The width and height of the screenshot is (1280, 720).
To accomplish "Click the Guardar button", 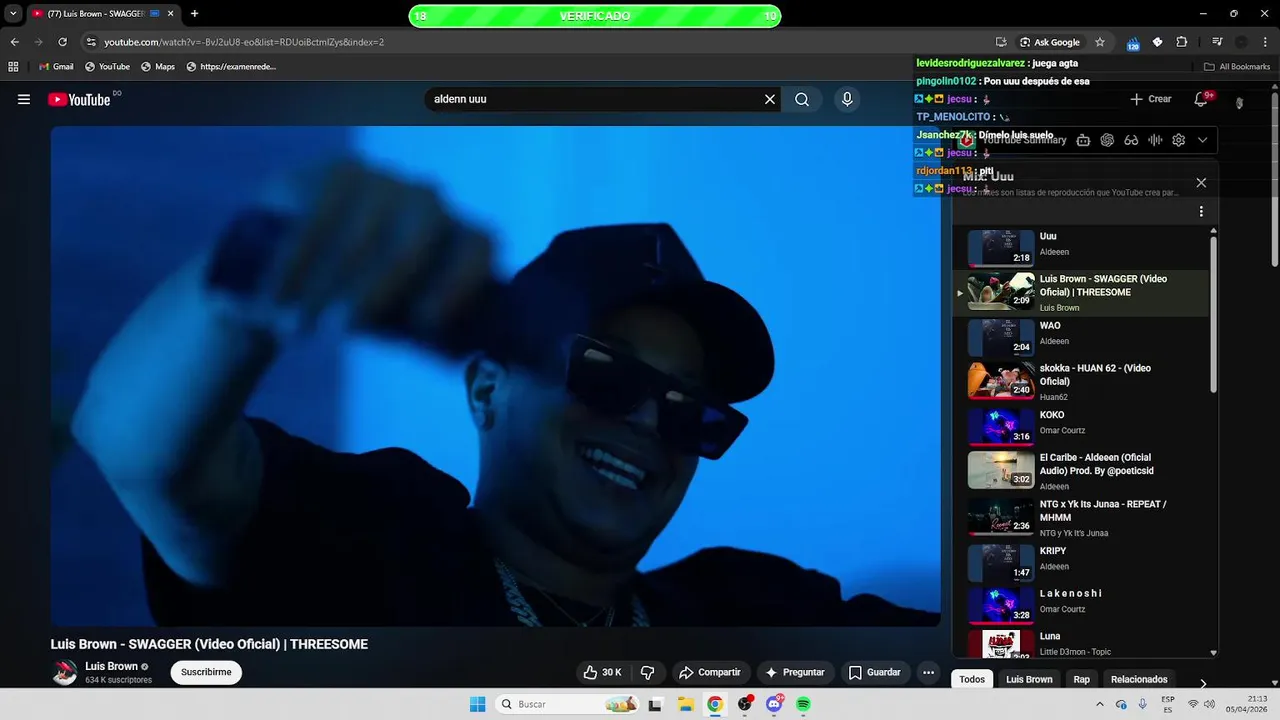I will click(x=875, y=672).
